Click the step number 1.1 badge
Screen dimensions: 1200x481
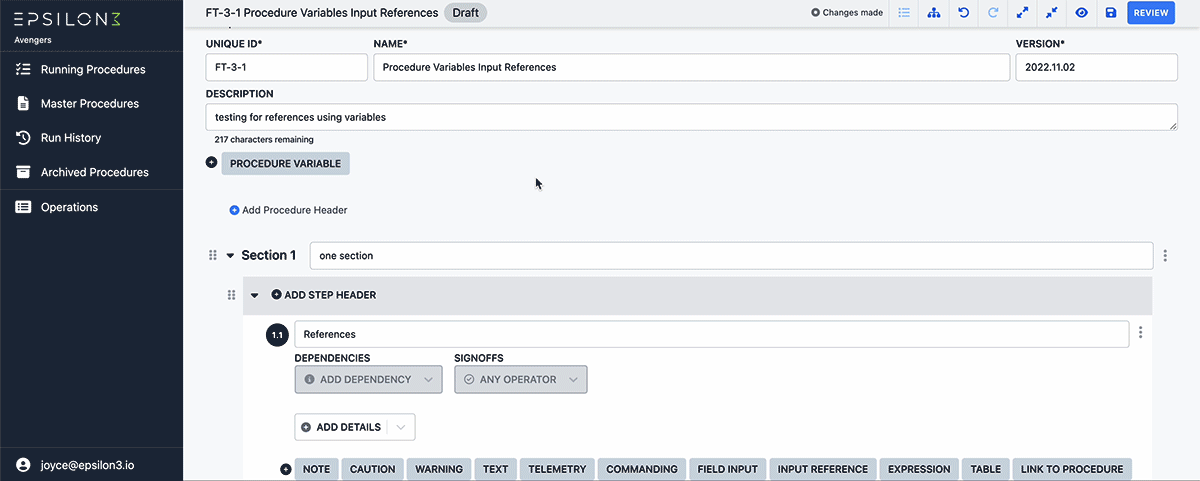point(278,334)
